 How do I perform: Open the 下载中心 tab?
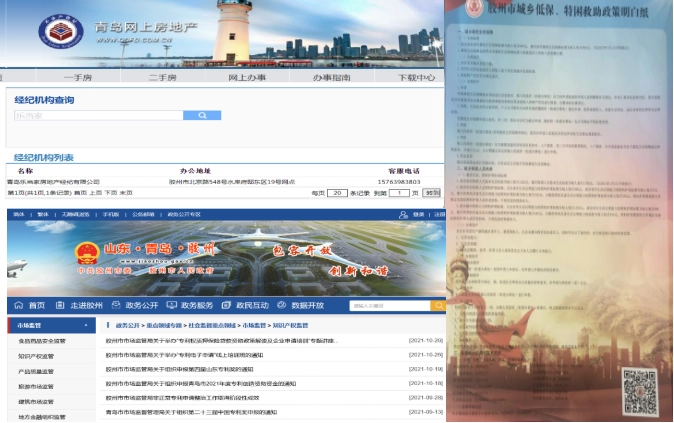tap(416, 77)
